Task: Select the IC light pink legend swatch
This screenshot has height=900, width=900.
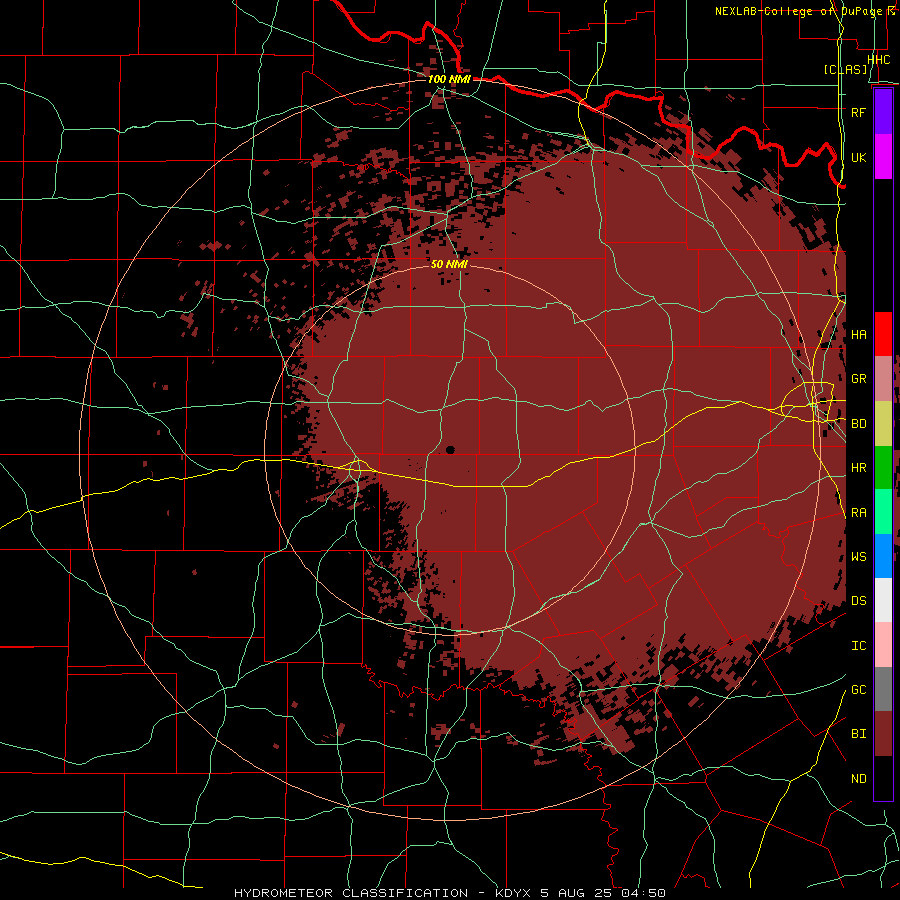Action: tap(883, 645)
